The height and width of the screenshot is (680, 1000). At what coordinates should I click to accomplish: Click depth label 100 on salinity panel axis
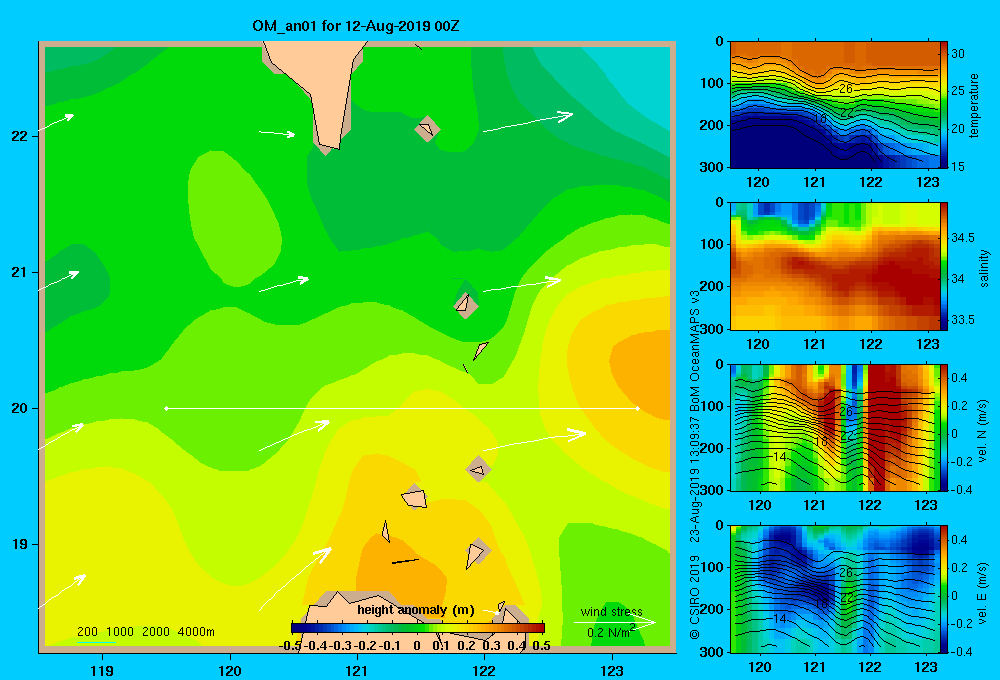point(712,244)
